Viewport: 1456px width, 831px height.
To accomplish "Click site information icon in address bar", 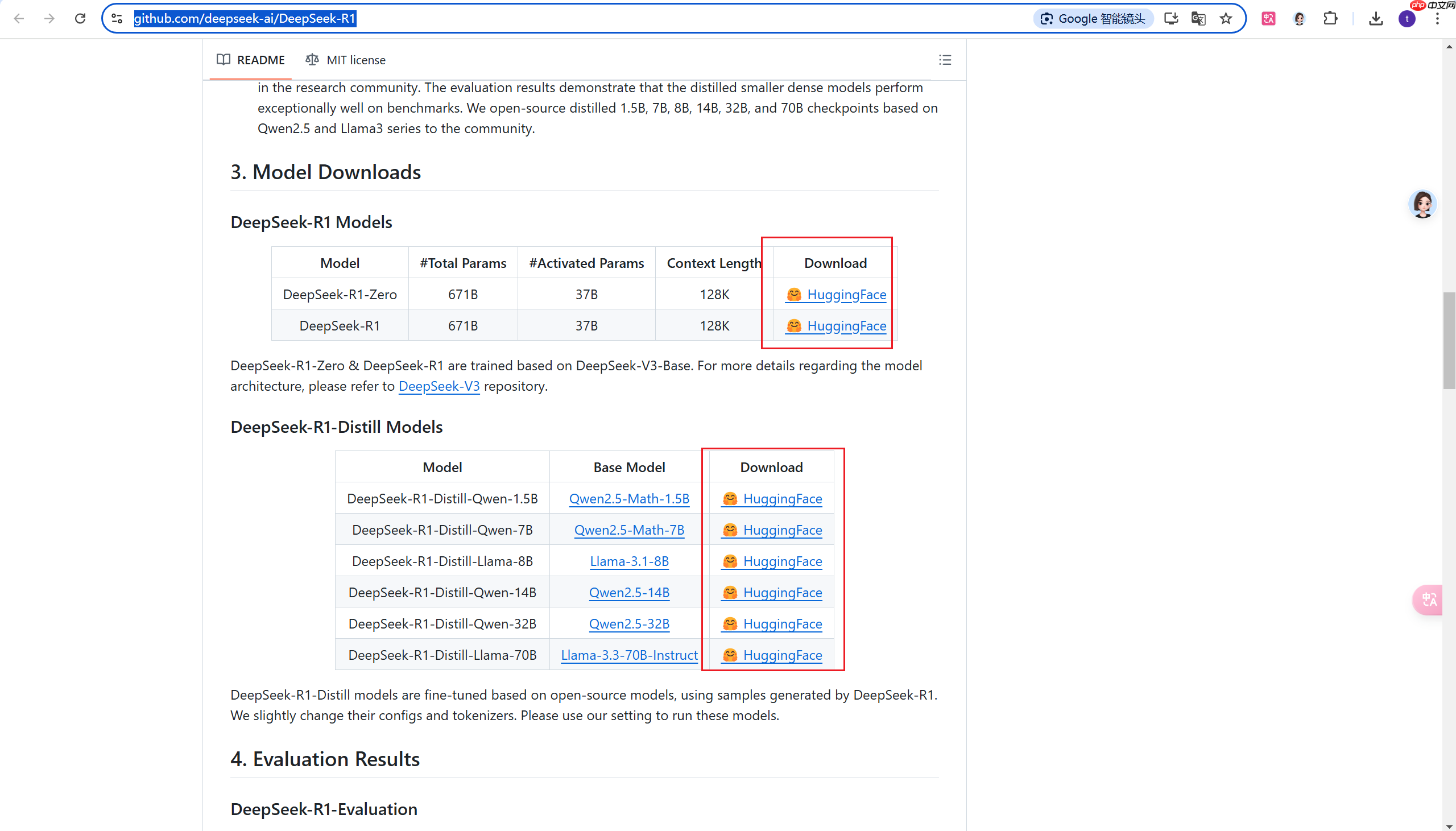I will click(x=117, y=19).
